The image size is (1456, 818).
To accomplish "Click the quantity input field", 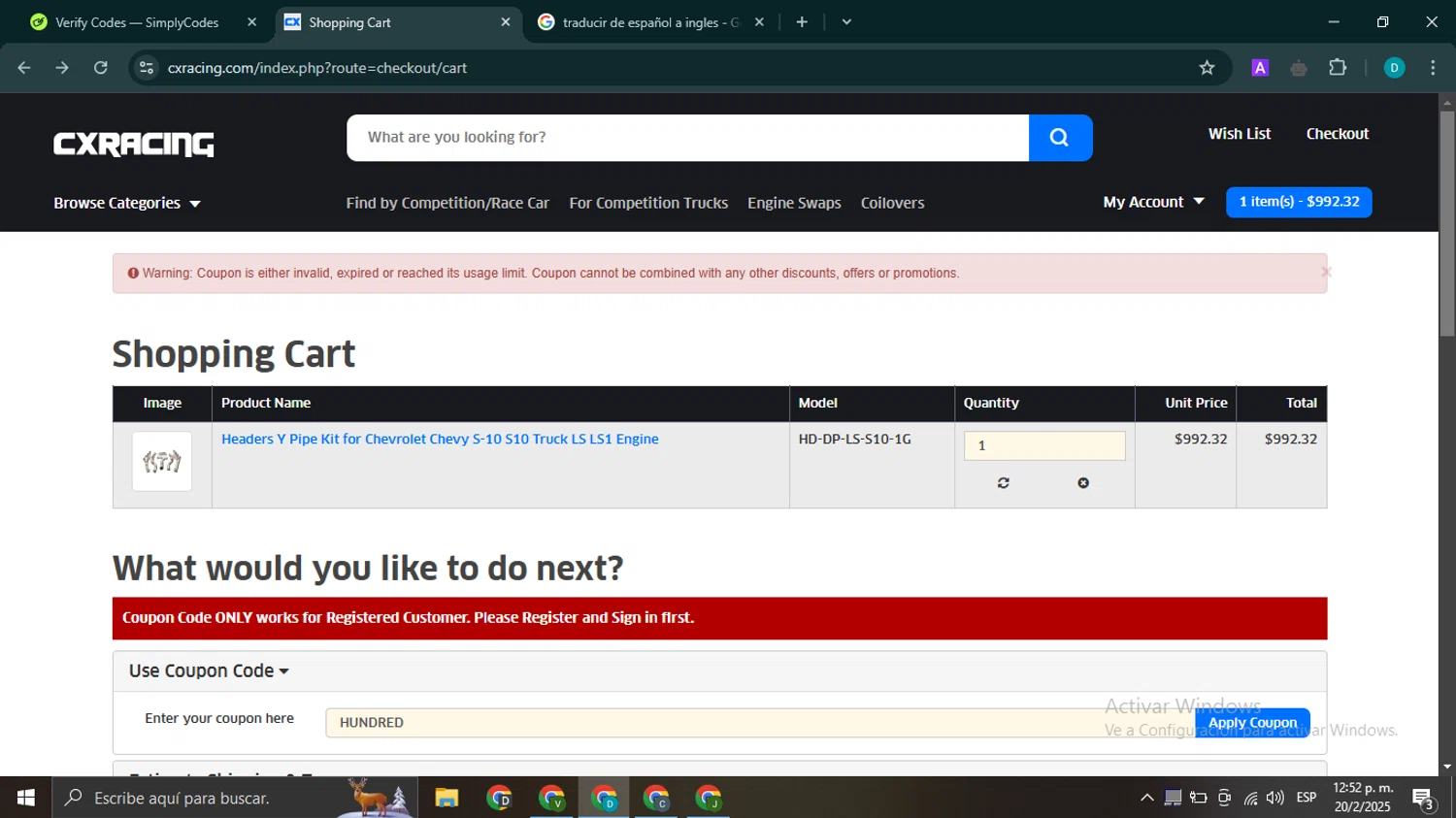I will pos(1044,445).
